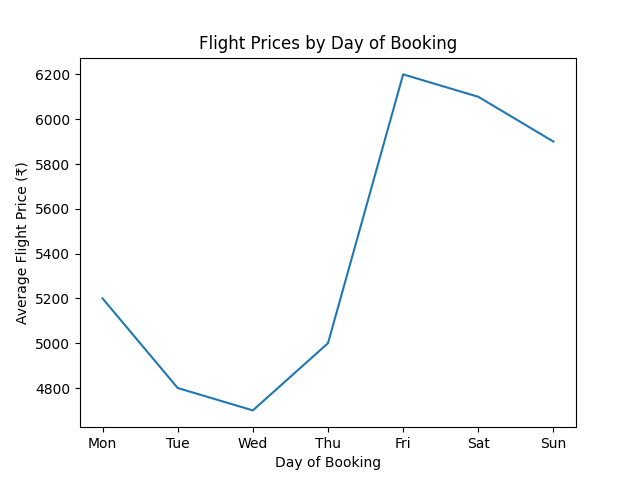
Task: Select the 'Fri' x-axis tick label
Action: pyautogui.click(x=403, y=443)
